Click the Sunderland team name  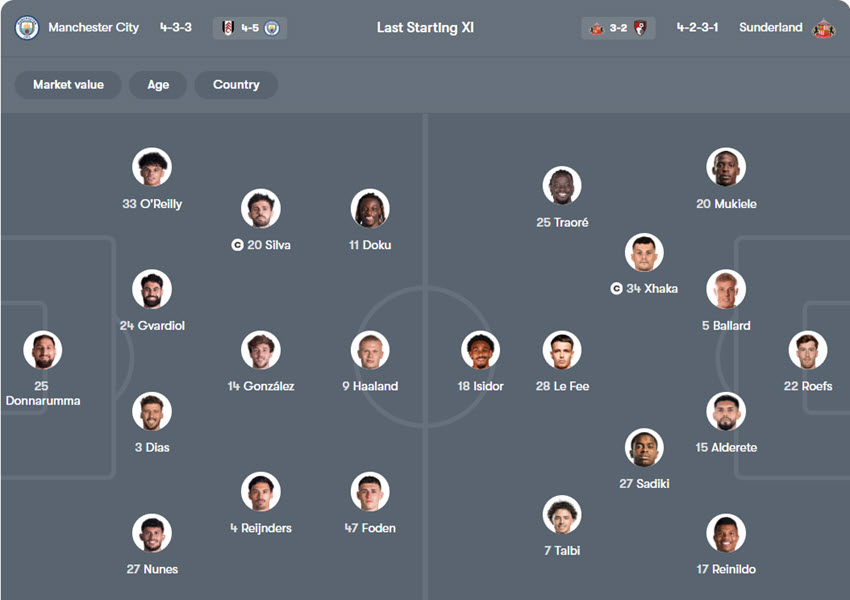pyautogui.click(x=770, y=28)
